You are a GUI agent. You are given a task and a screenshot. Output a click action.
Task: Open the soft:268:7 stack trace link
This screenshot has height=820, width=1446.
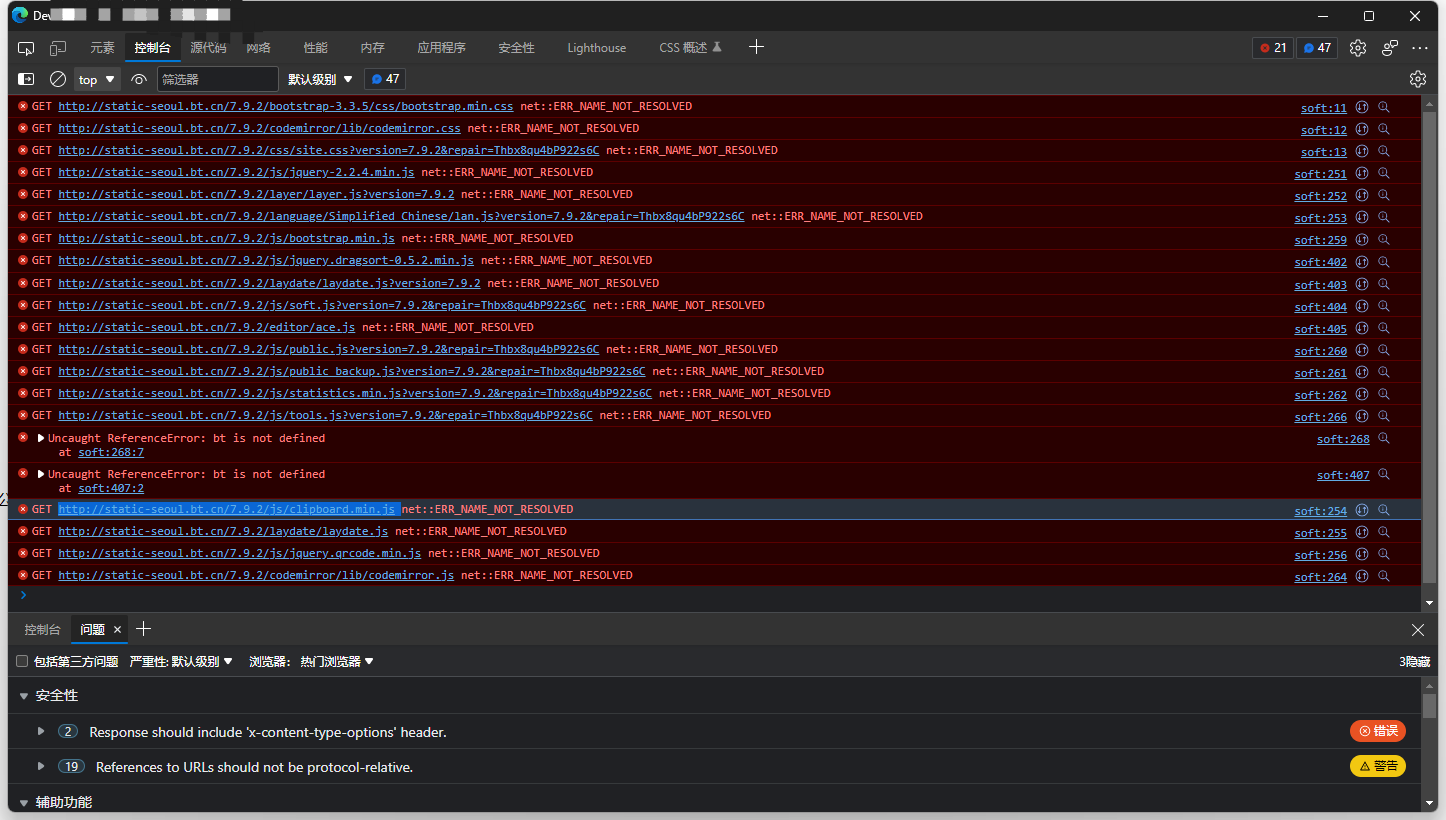pos(111,452)
